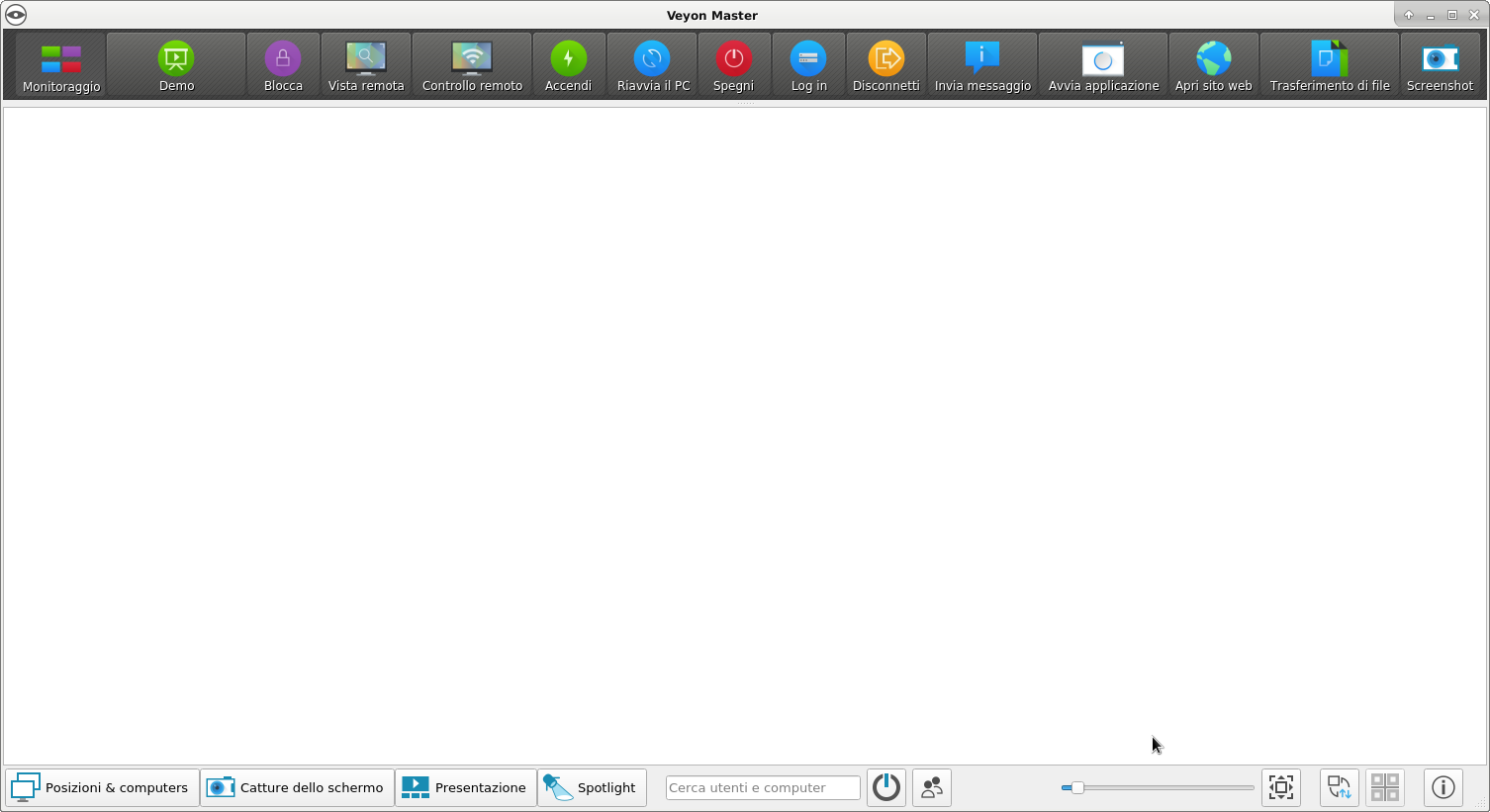Open the About info icon
The height and width of the screenshot is (812, 1490).
[1443, 788]
